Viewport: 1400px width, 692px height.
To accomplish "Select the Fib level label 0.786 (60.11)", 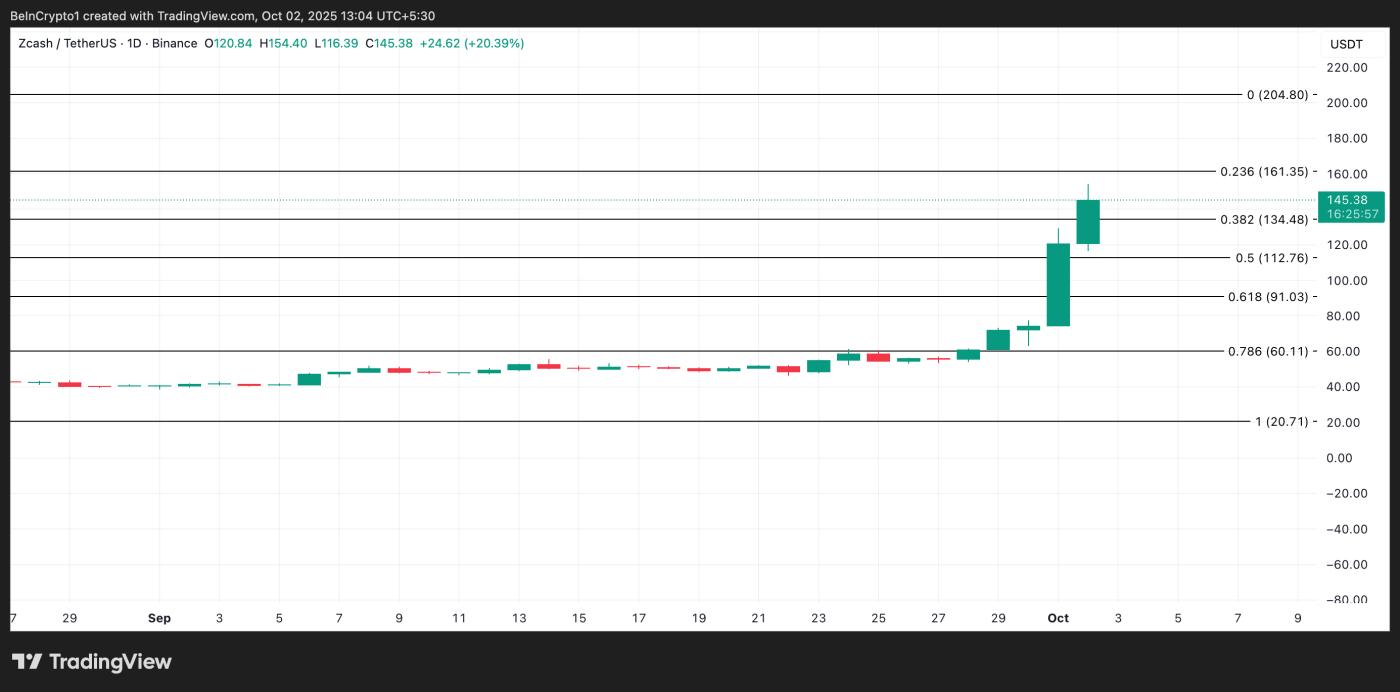I will [x=1268, y=352].
